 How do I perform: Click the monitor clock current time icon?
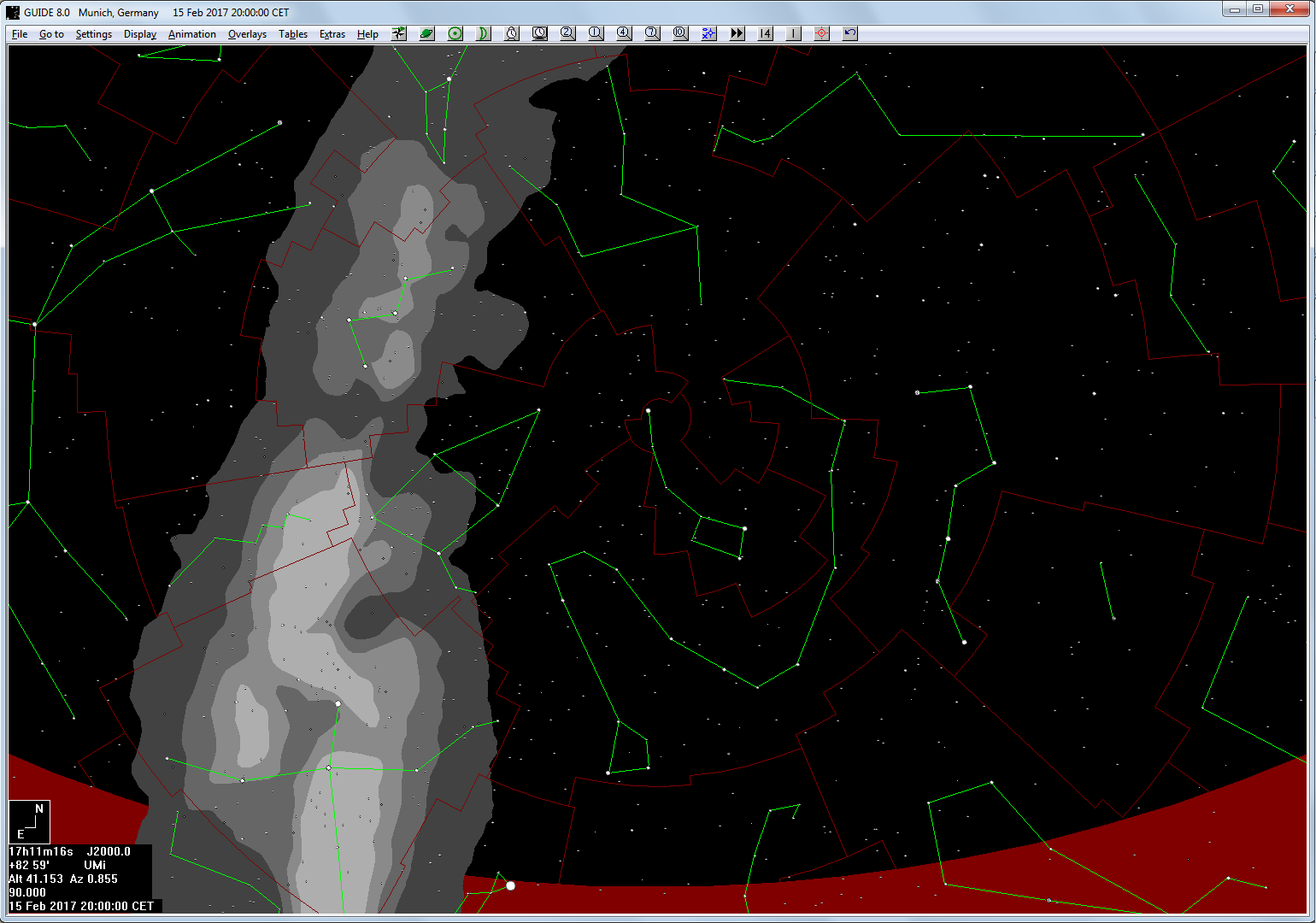(x=540, y=33)
